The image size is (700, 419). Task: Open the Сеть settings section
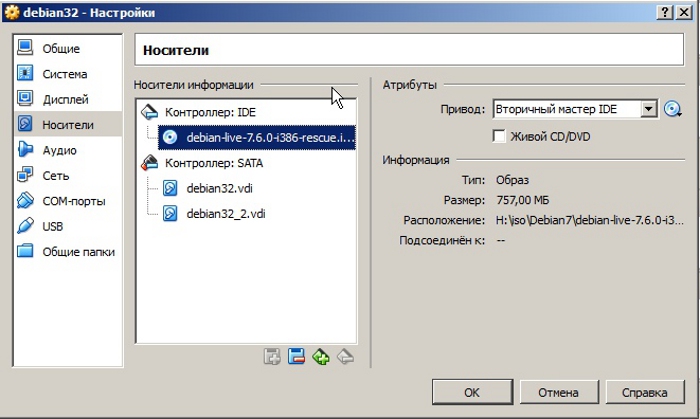click(56, 175)
